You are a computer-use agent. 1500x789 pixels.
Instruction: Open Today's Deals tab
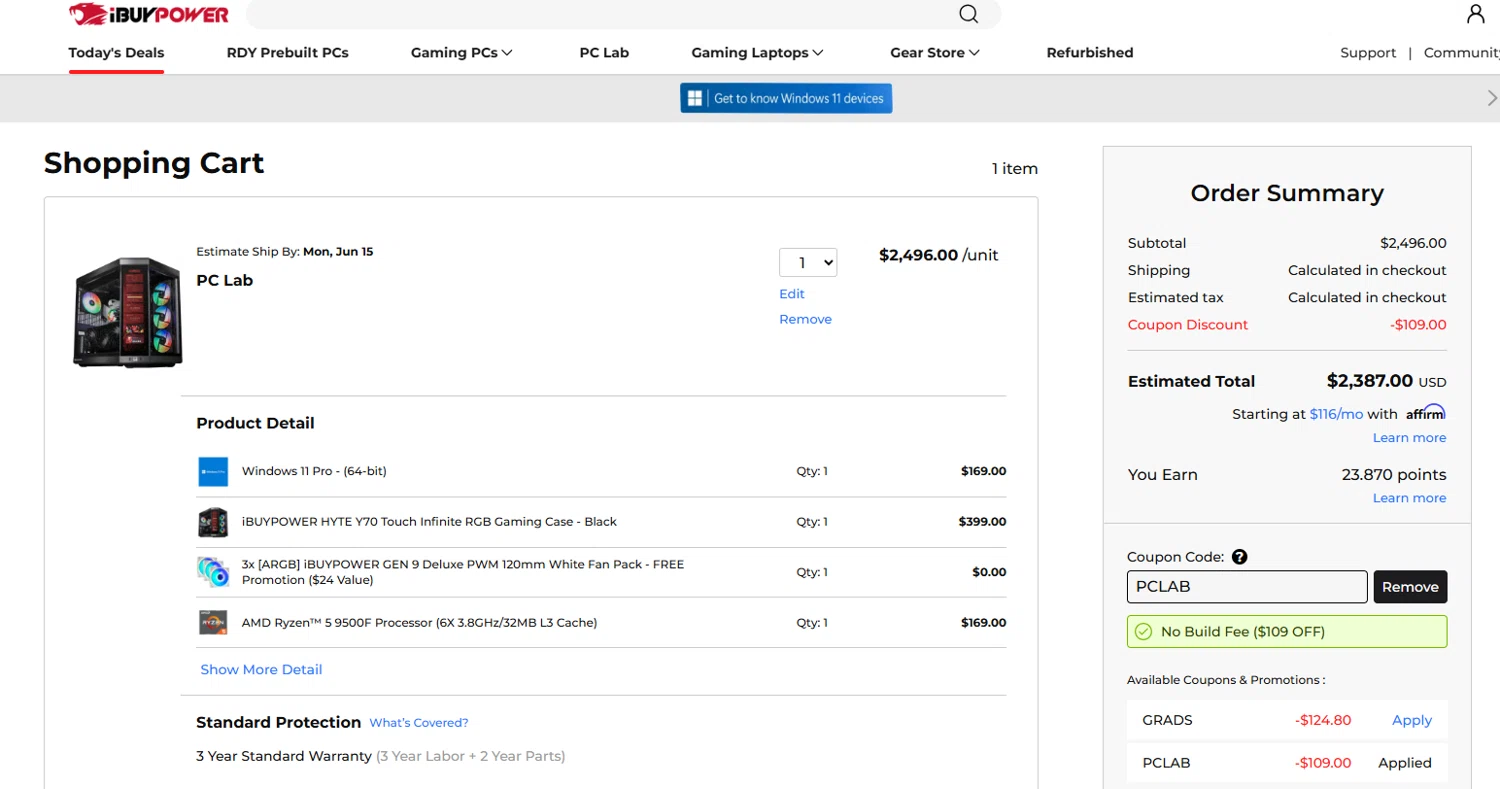116,53
